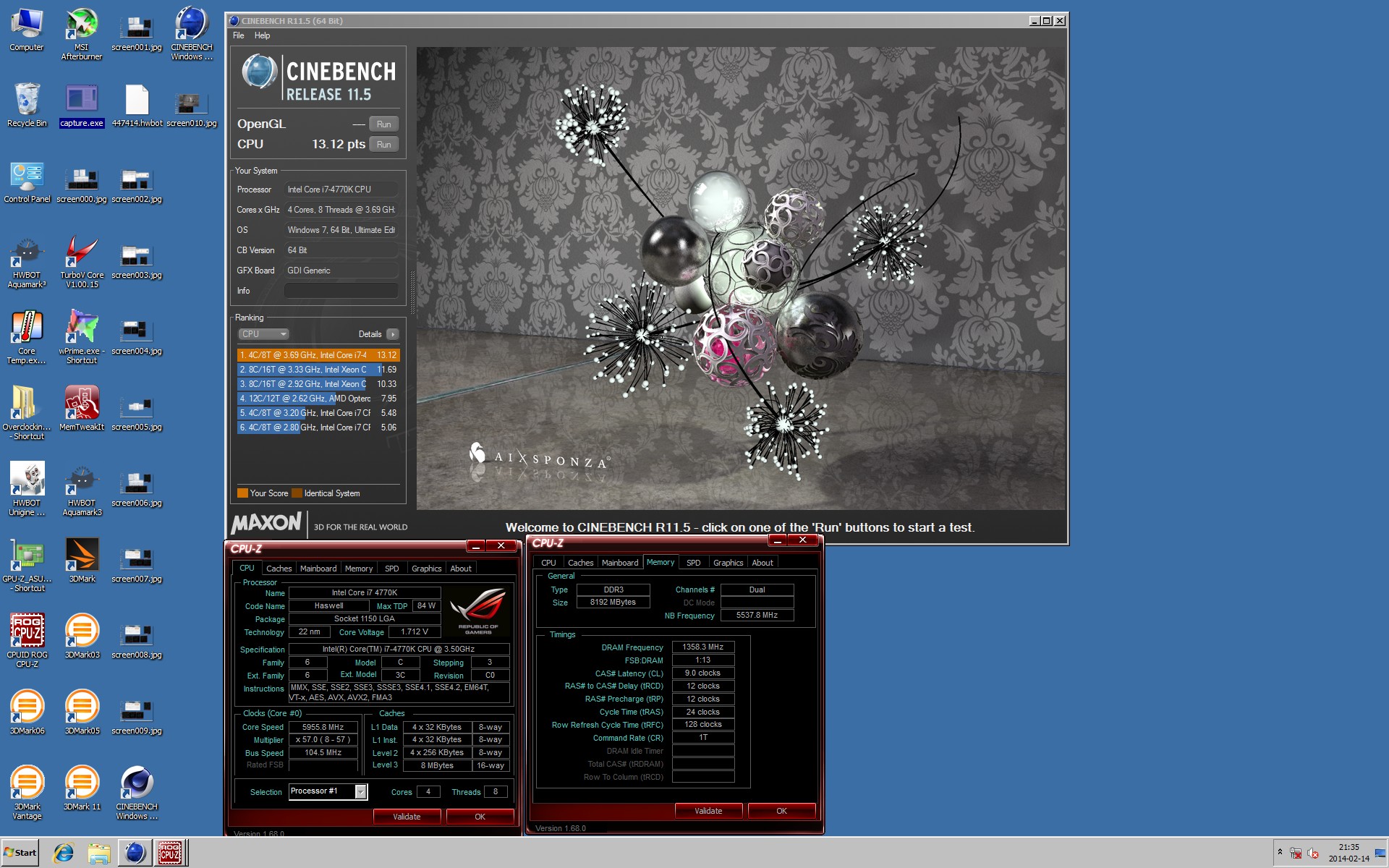Open Graphics tab in right CPU-Z window
Image resolution: width=1389 pixels, height=868 pixels.
point(728,563)
